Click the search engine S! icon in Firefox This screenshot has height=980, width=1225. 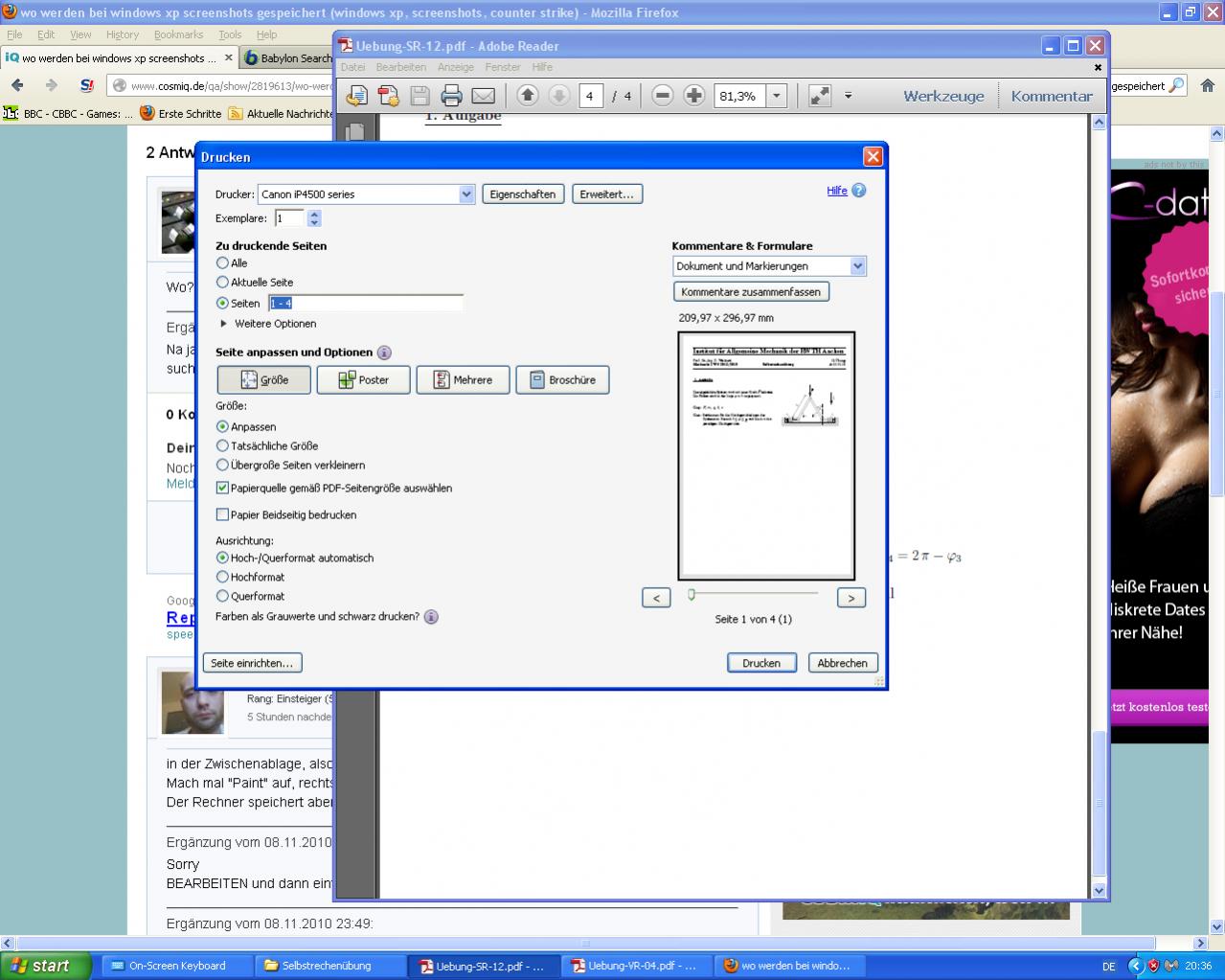[x=86, y=85]
